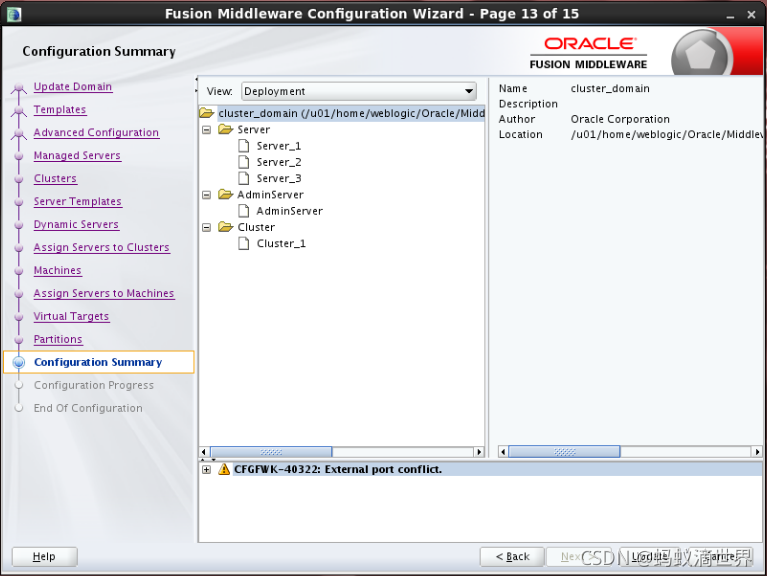Image resolution: width=767 pixels, height=576 pixels.
Task: Select the Server folder label
Action: click(253, 129)
